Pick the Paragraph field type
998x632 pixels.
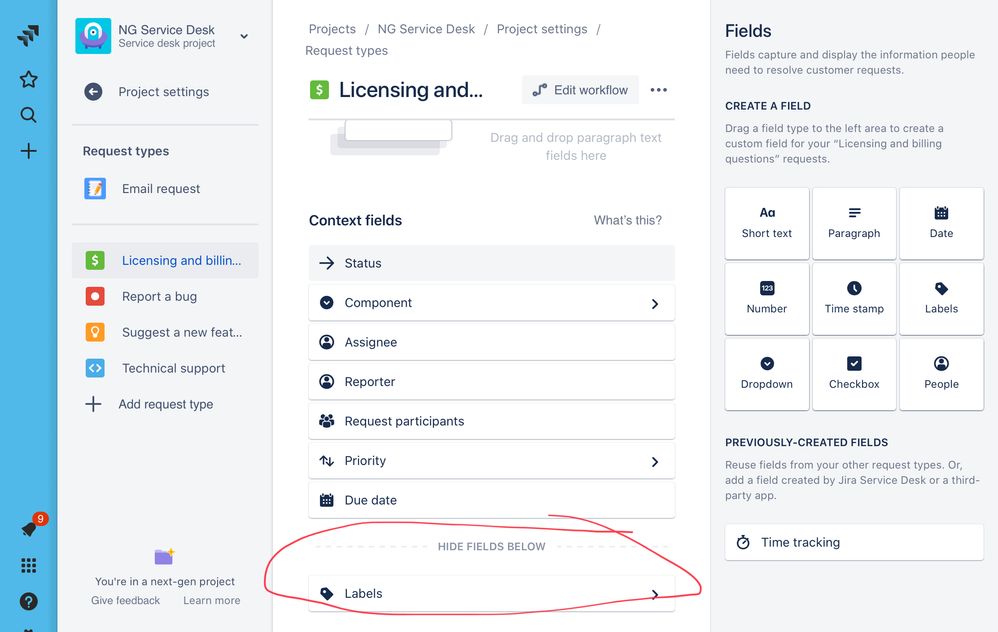click(854, 223)
